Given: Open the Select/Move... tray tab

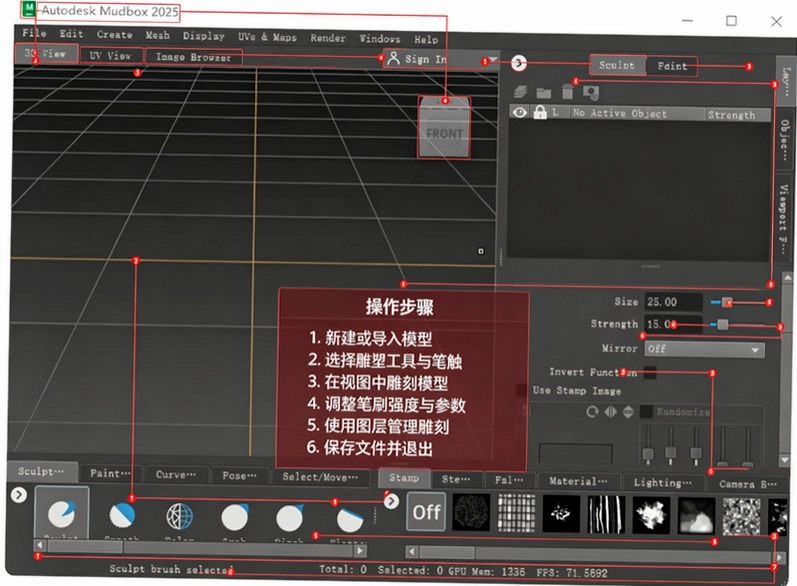Looking at the screenshot, I should click(x=320, y=477).
